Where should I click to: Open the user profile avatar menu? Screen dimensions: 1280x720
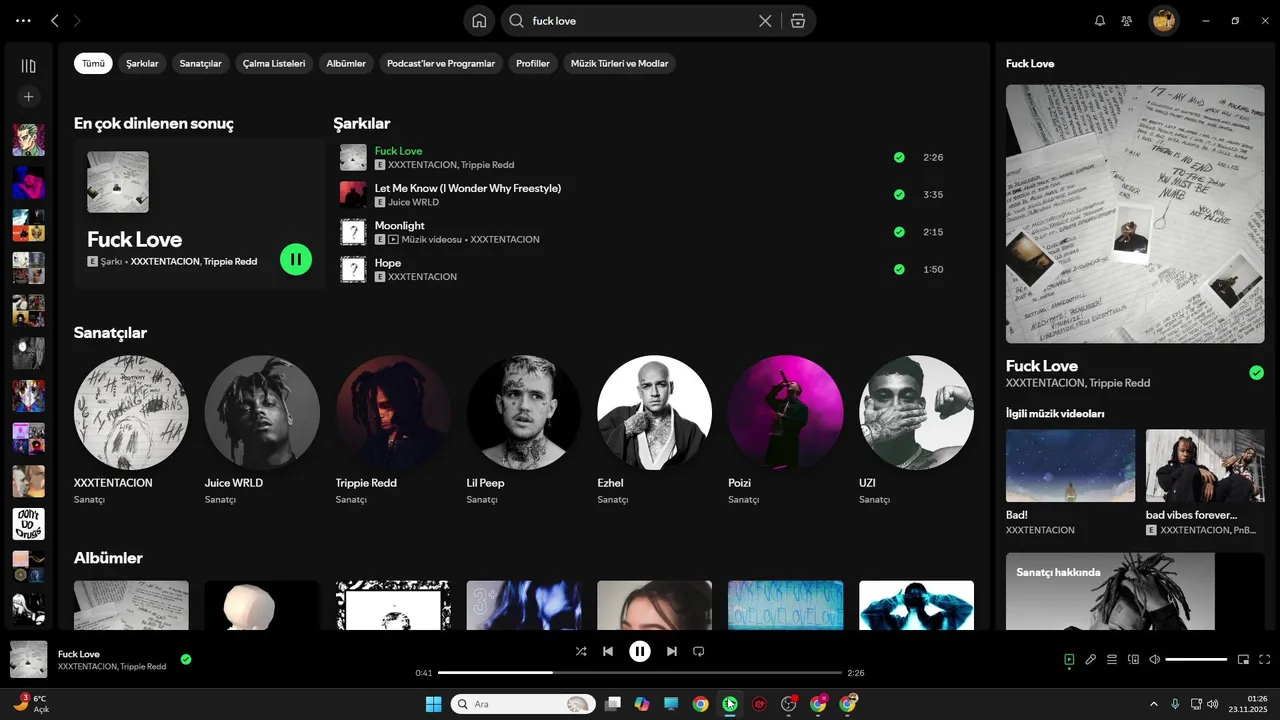tap(1163, 20)
